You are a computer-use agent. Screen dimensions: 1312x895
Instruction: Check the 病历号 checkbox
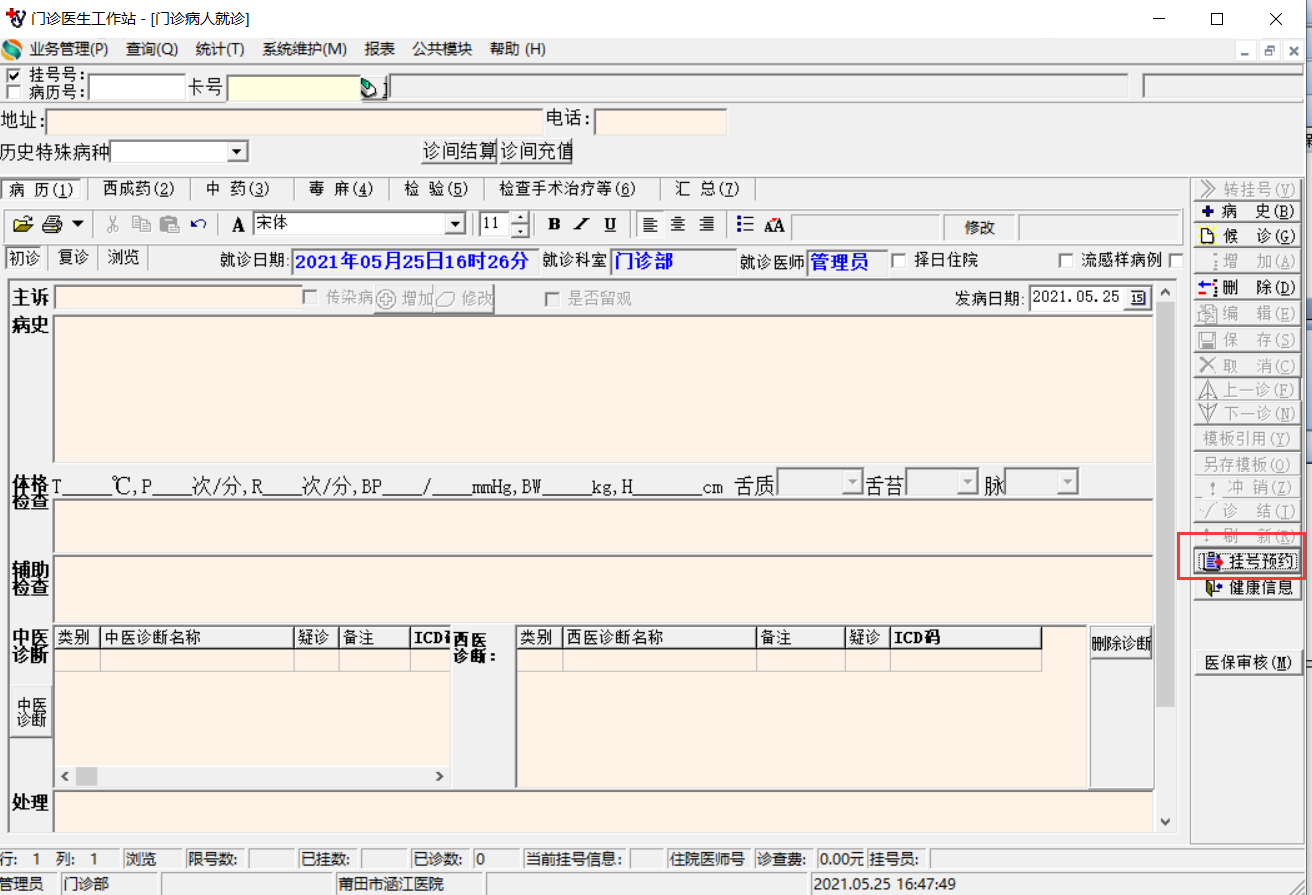[x=13, y=92]
